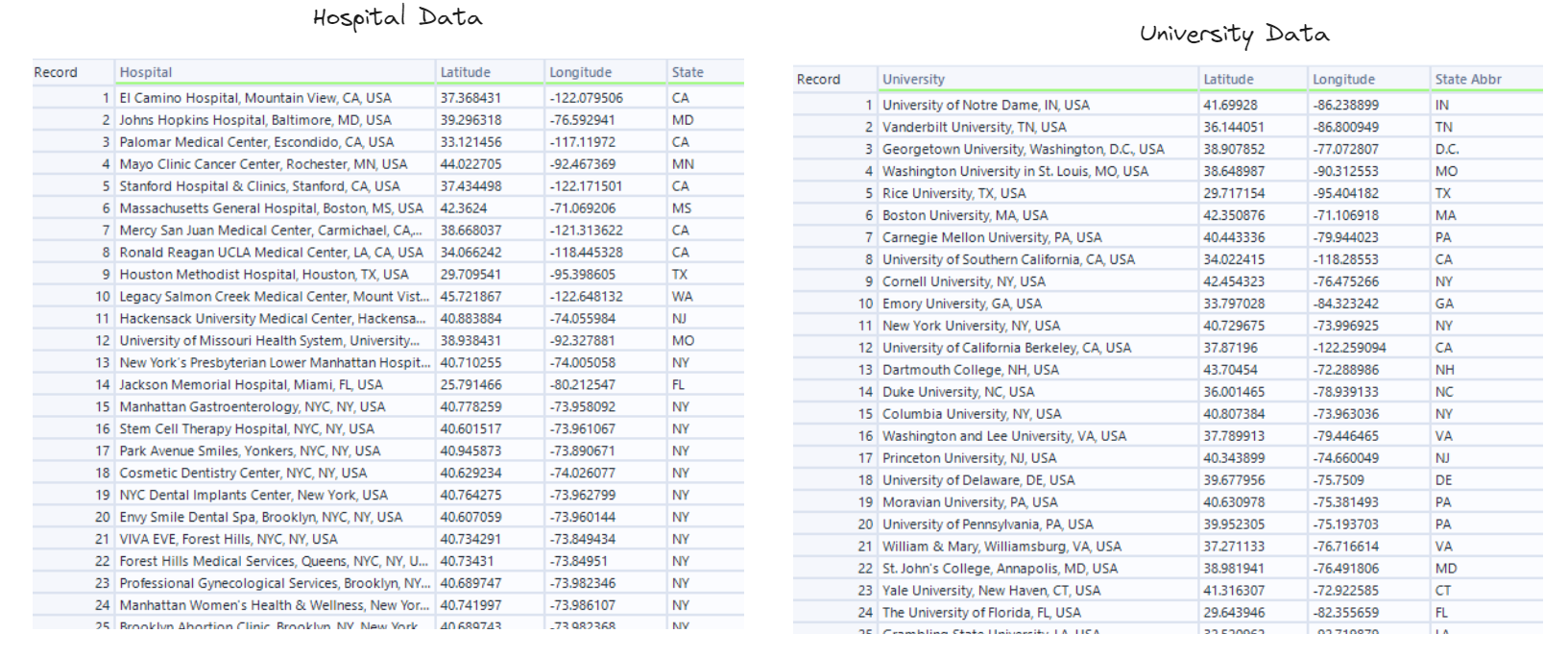Click the D.C. state abbreviation cell
The width and height of the screenshot is (1568, 658).
click(x=1446, y=149)
